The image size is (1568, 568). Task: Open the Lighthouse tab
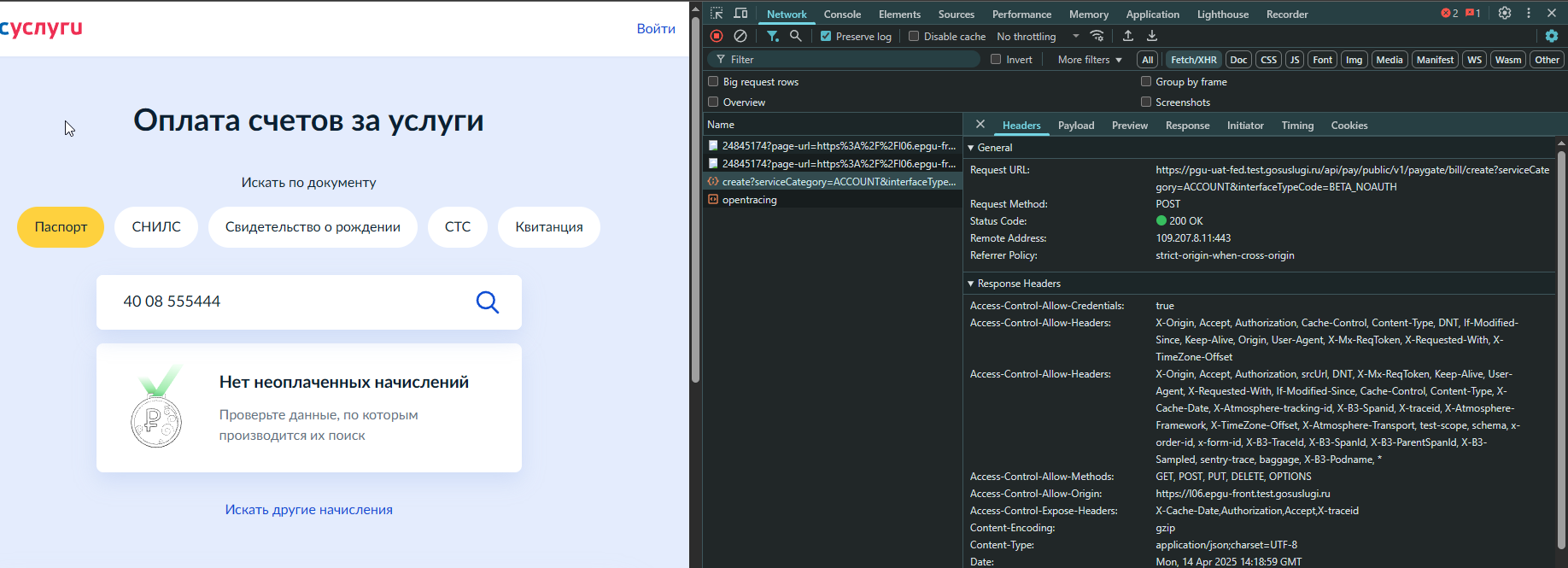pyautogui.click(x=1222, y=14)
